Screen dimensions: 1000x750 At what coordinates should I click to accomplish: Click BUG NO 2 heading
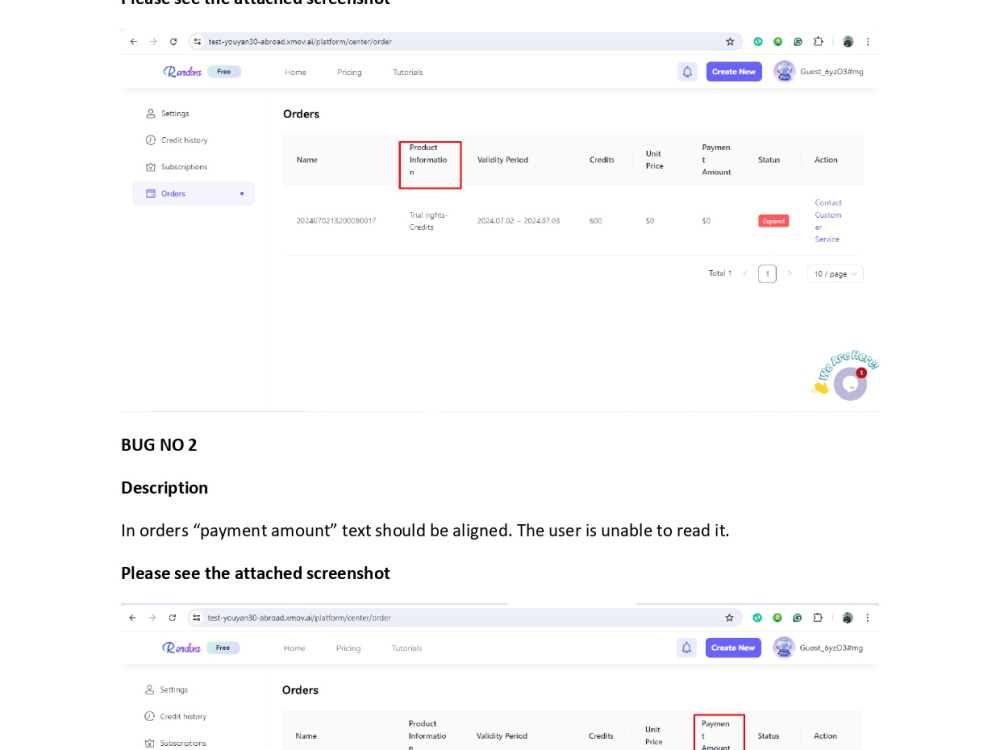coord(159,445)
